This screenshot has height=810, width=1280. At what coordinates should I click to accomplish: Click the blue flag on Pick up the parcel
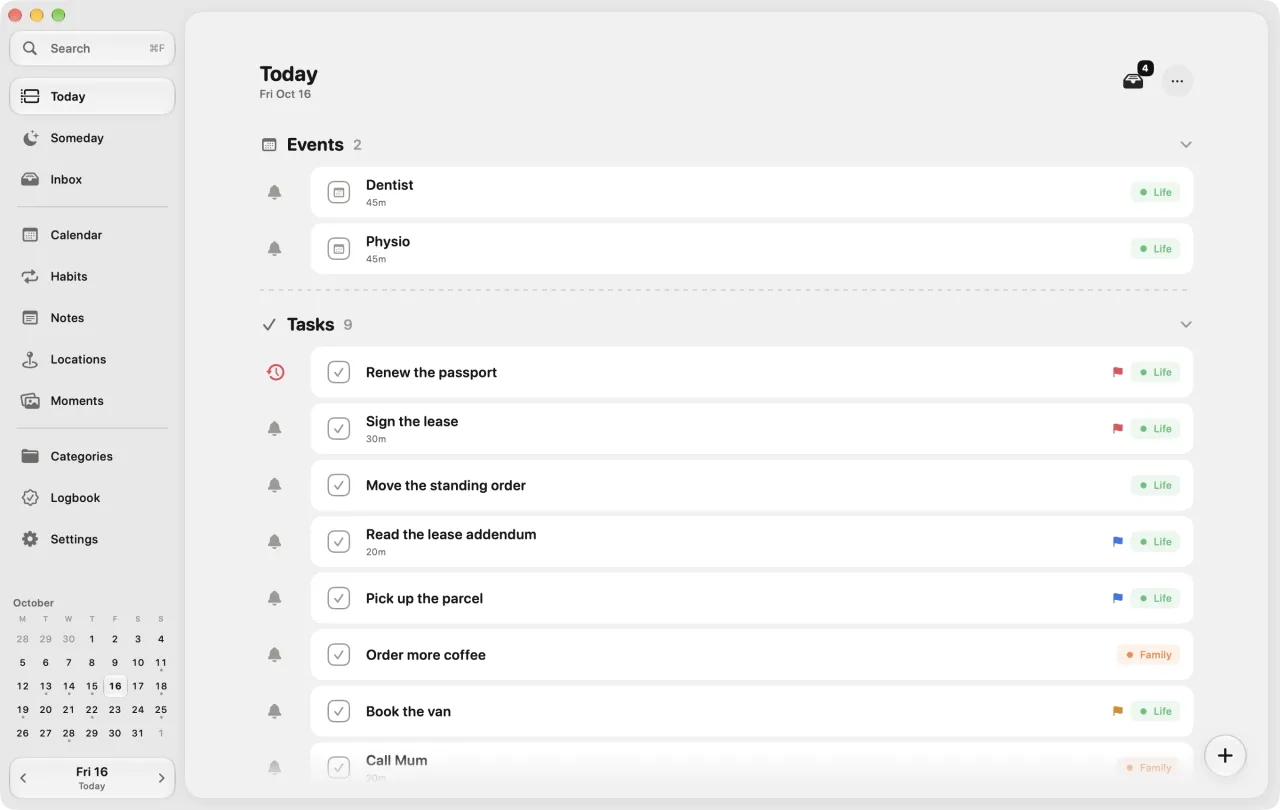[x=1118, y=598]
